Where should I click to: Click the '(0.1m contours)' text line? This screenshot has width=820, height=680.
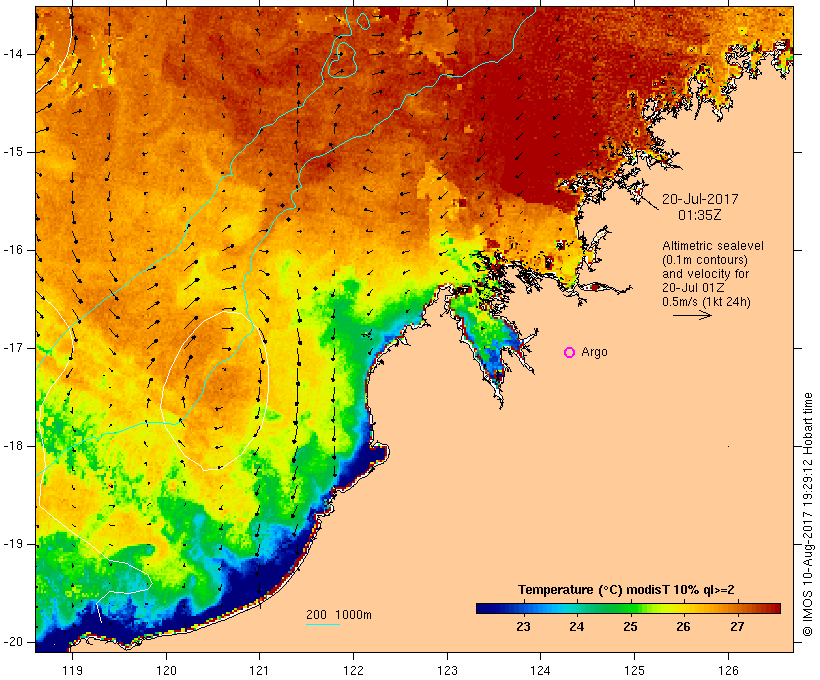click(x=705, y=260)
